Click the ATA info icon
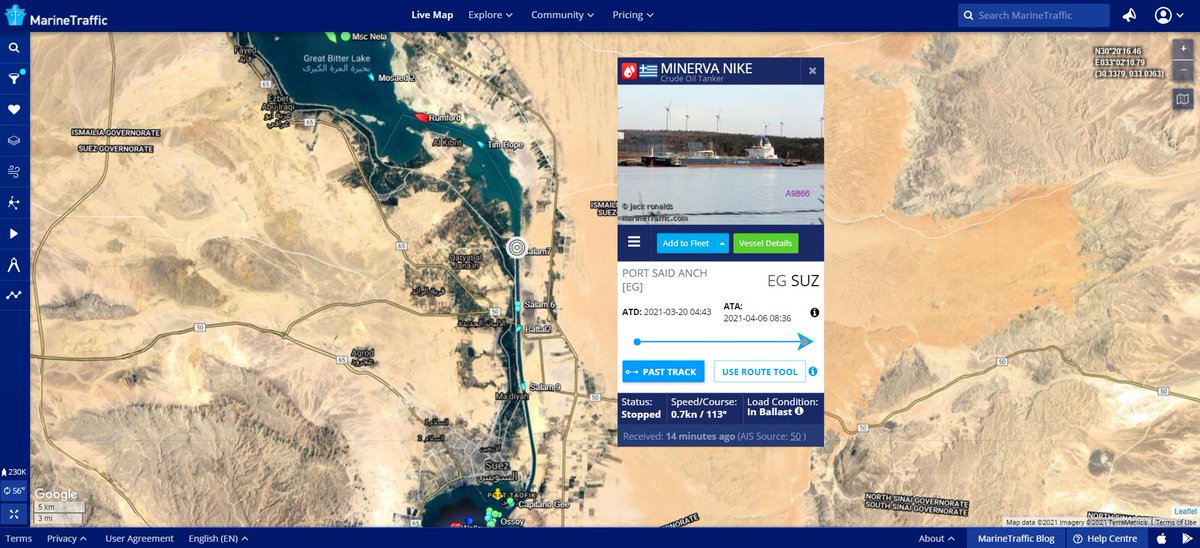Image resolution: width=1200 pixels, height=548 pixels. [x=814, y=313]
